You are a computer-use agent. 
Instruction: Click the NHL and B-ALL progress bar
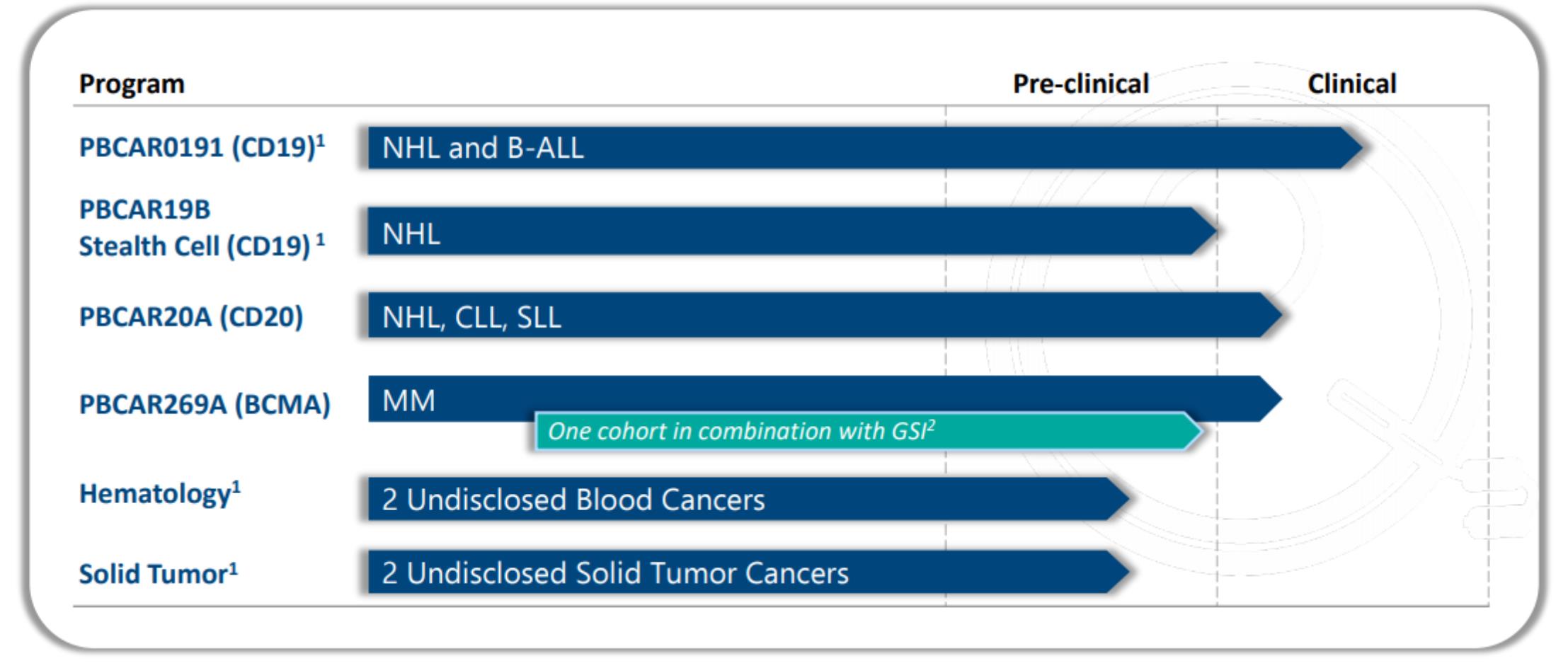[849, 148]
